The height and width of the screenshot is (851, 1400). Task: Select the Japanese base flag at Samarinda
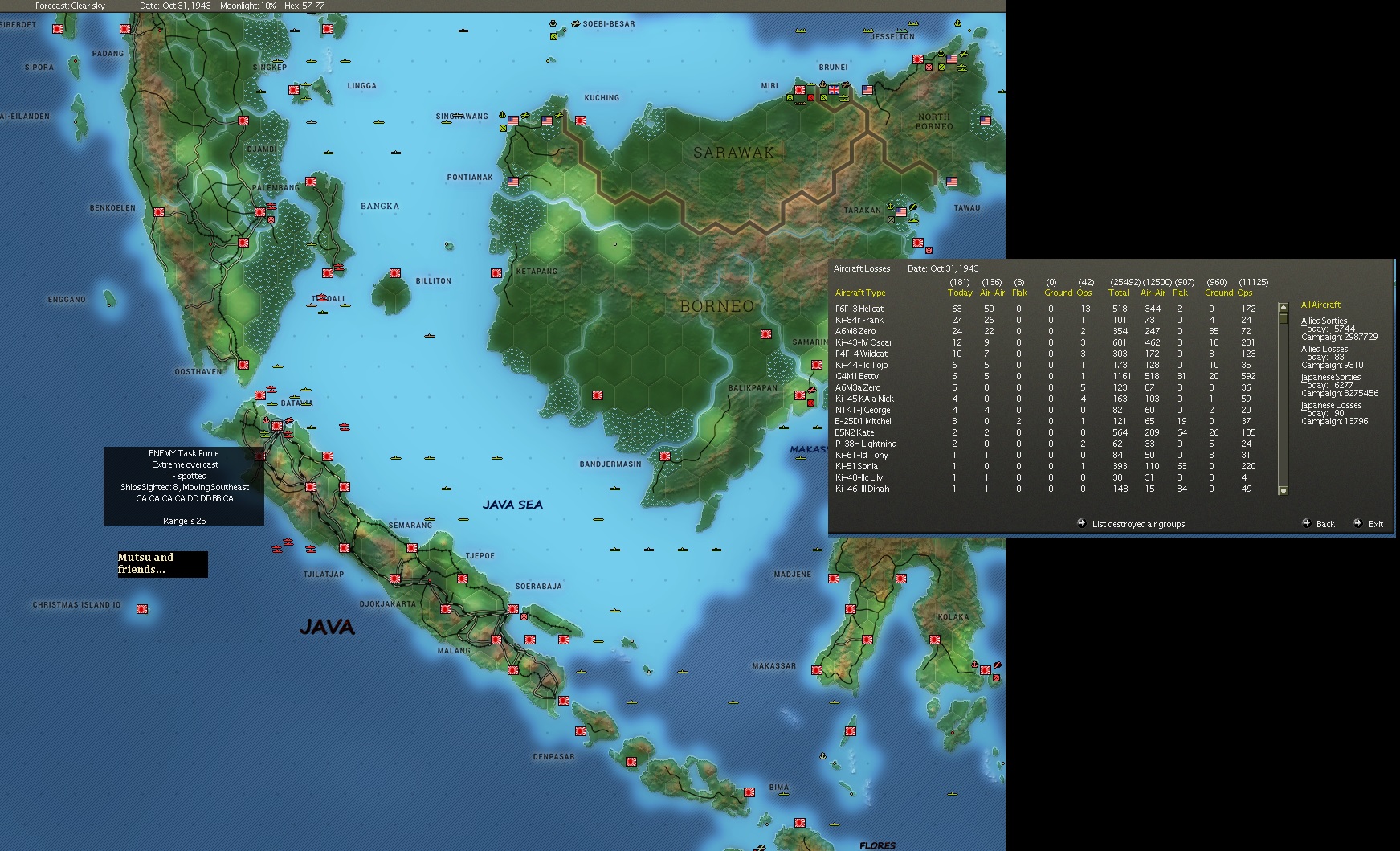pyautogui.click(x=817, y=365)
